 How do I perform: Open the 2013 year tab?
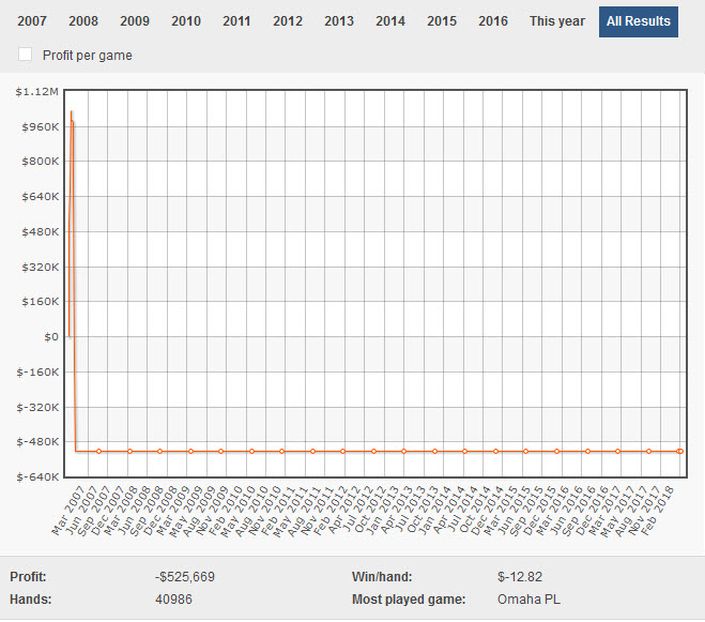[x=339, y=21]
